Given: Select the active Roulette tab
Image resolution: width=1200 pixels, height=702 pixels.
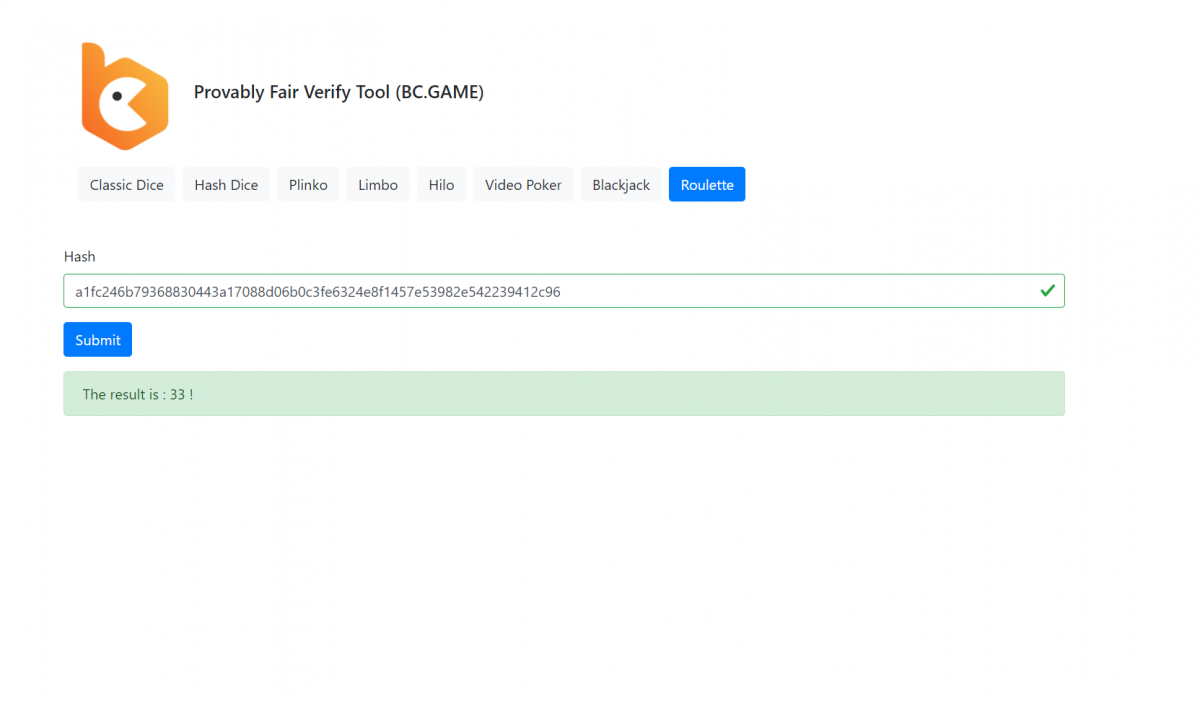Looking at the screenshot, I should coord(707,185).
